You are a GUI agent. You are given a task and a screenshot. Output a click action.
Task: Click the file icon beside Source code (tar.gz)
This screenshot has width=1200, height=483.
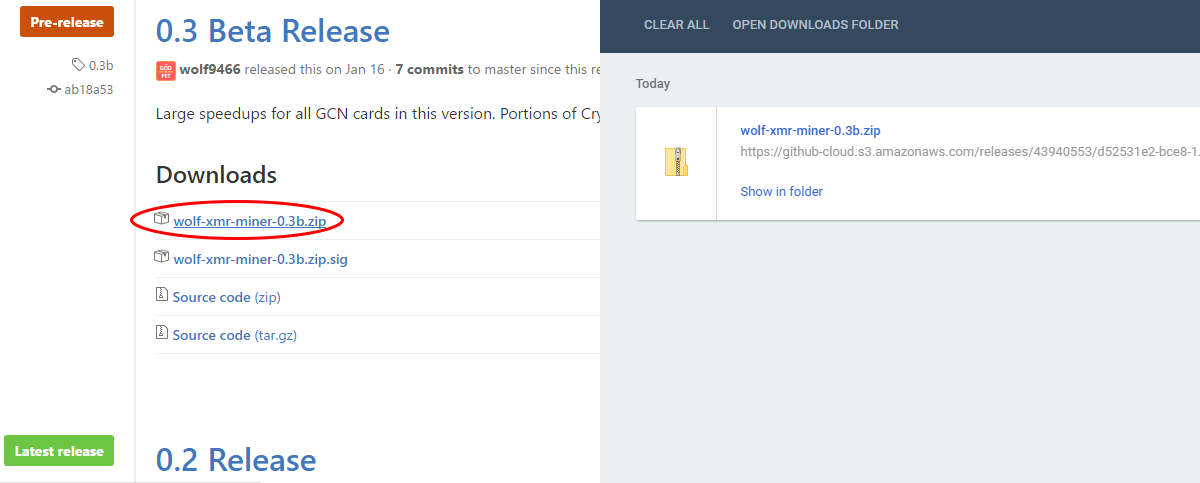161,333
